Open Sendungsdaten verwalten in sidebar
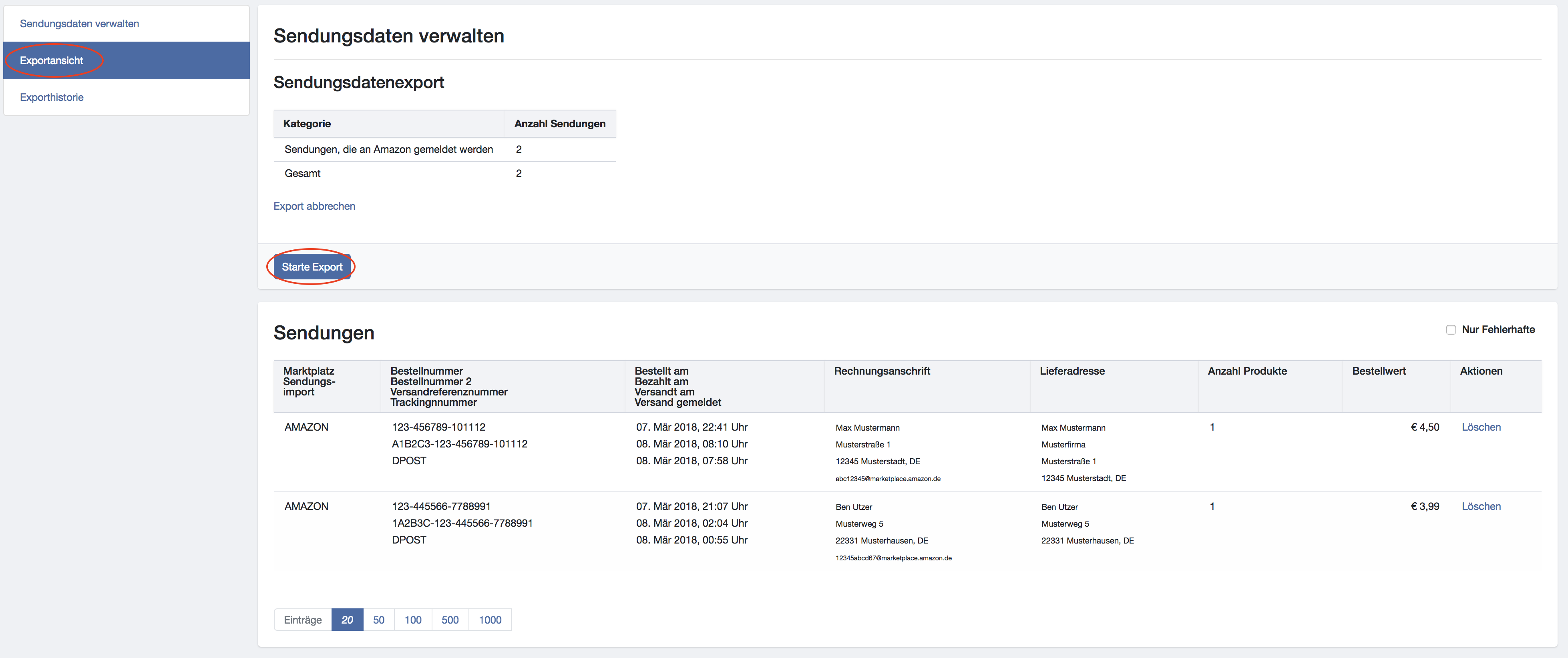The width and height of the screenshot is (1568, 658). click(x=79, y=24)
